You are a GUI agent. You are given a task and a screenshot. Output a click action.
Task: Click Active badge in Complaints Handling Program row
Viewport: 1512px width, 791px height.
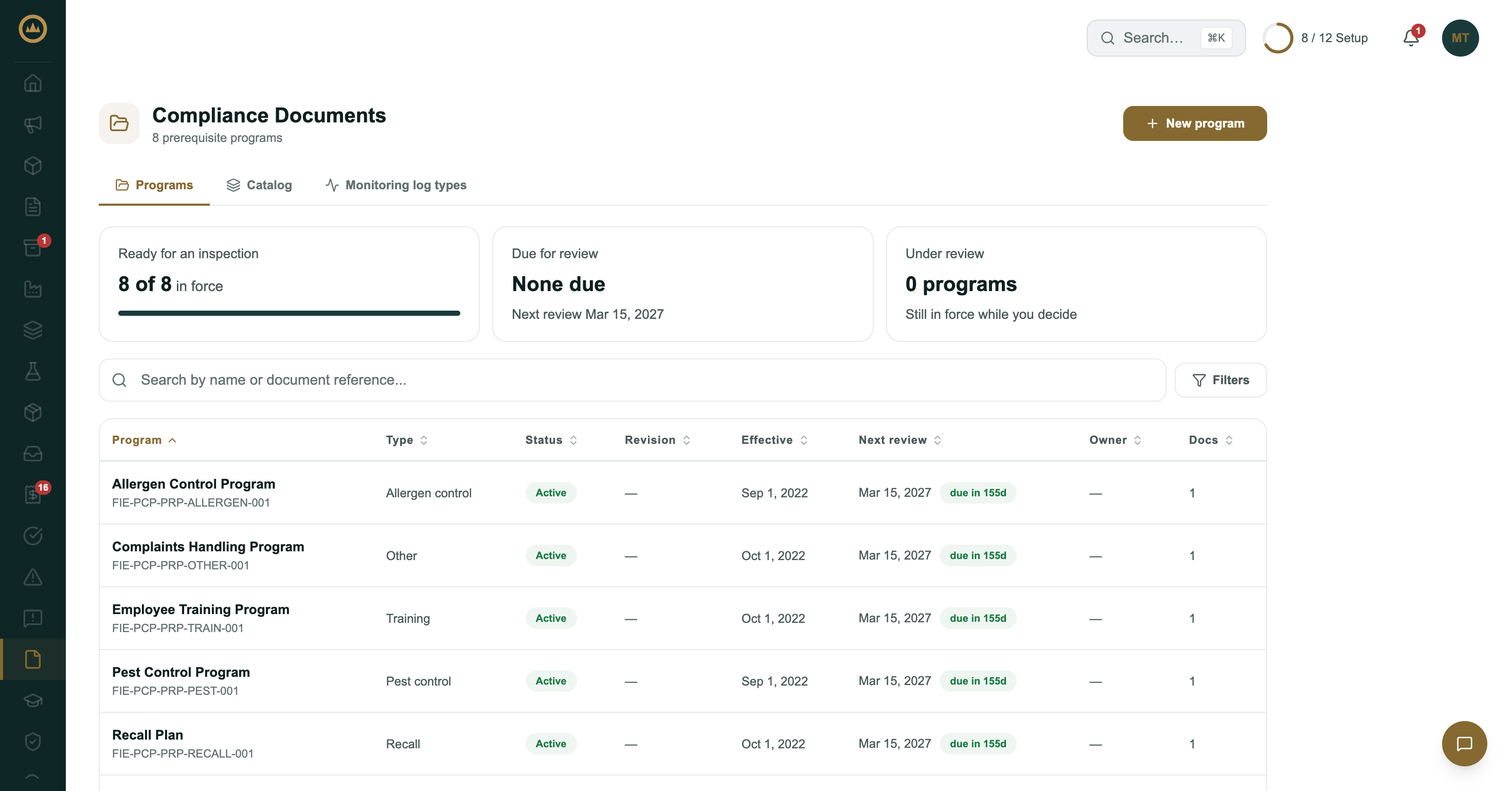point(551,555)
